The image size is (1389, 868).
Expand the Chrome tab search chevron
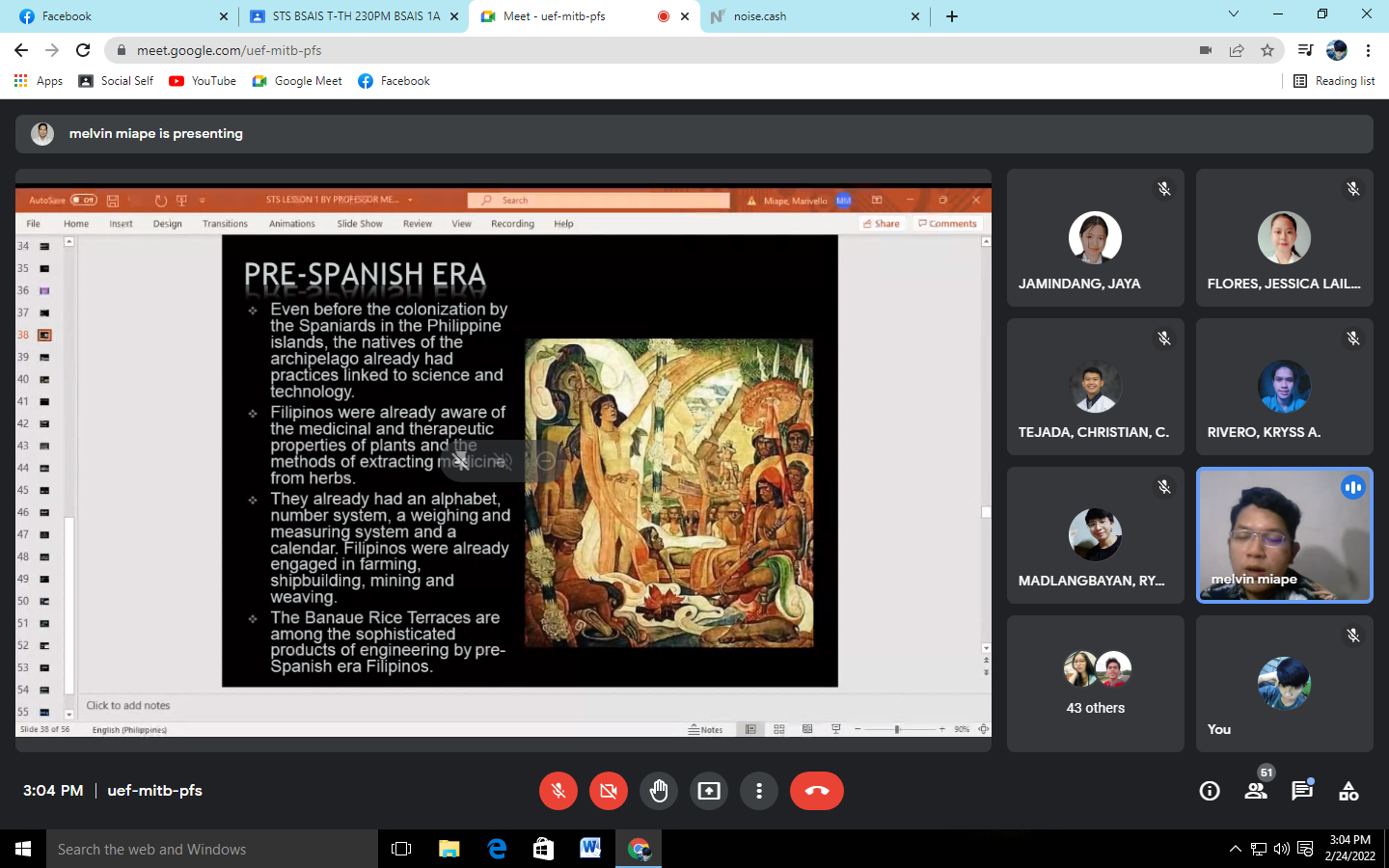click(1233, 14)
